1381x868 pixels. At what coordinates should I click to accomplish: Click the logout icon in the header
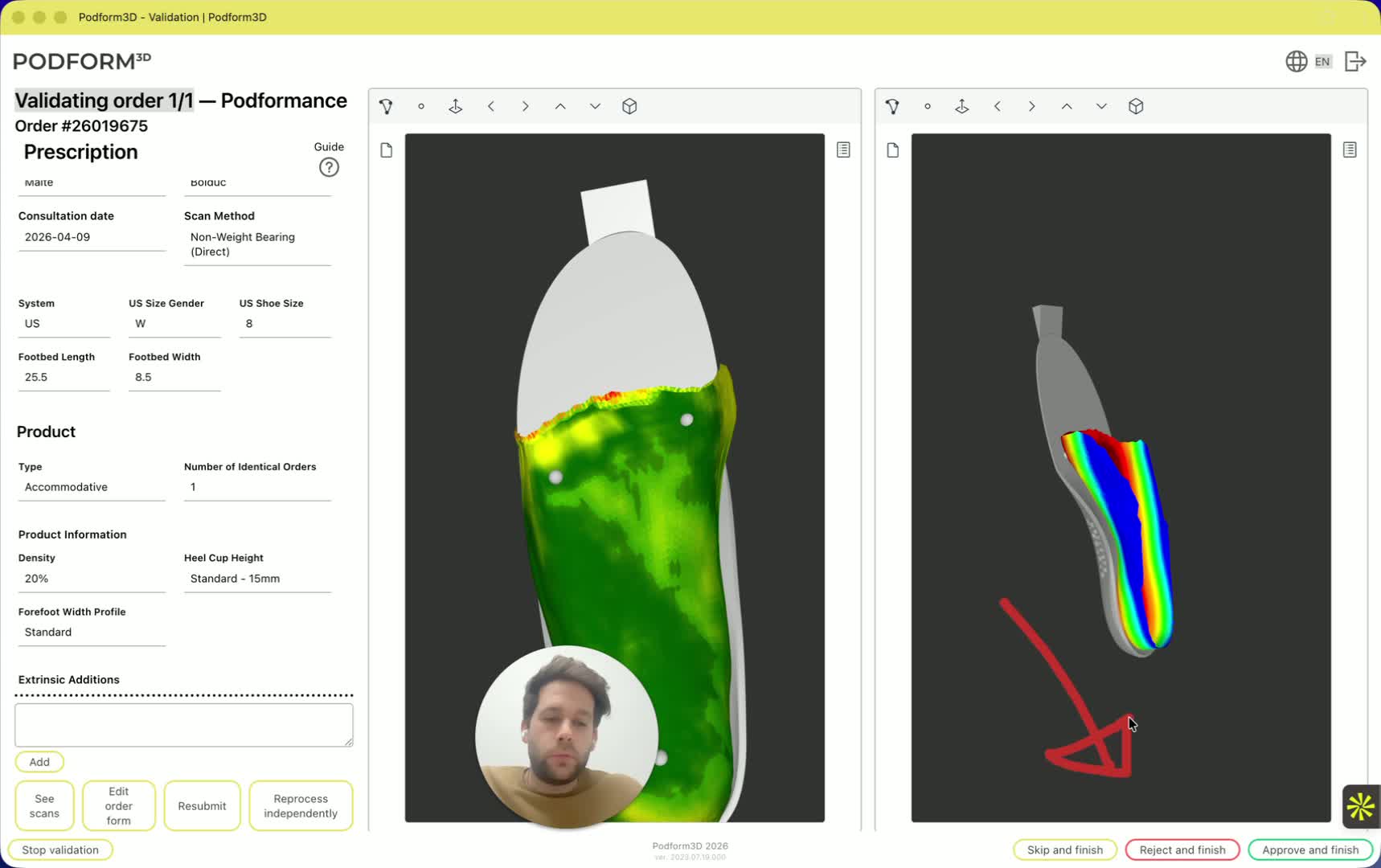1355,61
